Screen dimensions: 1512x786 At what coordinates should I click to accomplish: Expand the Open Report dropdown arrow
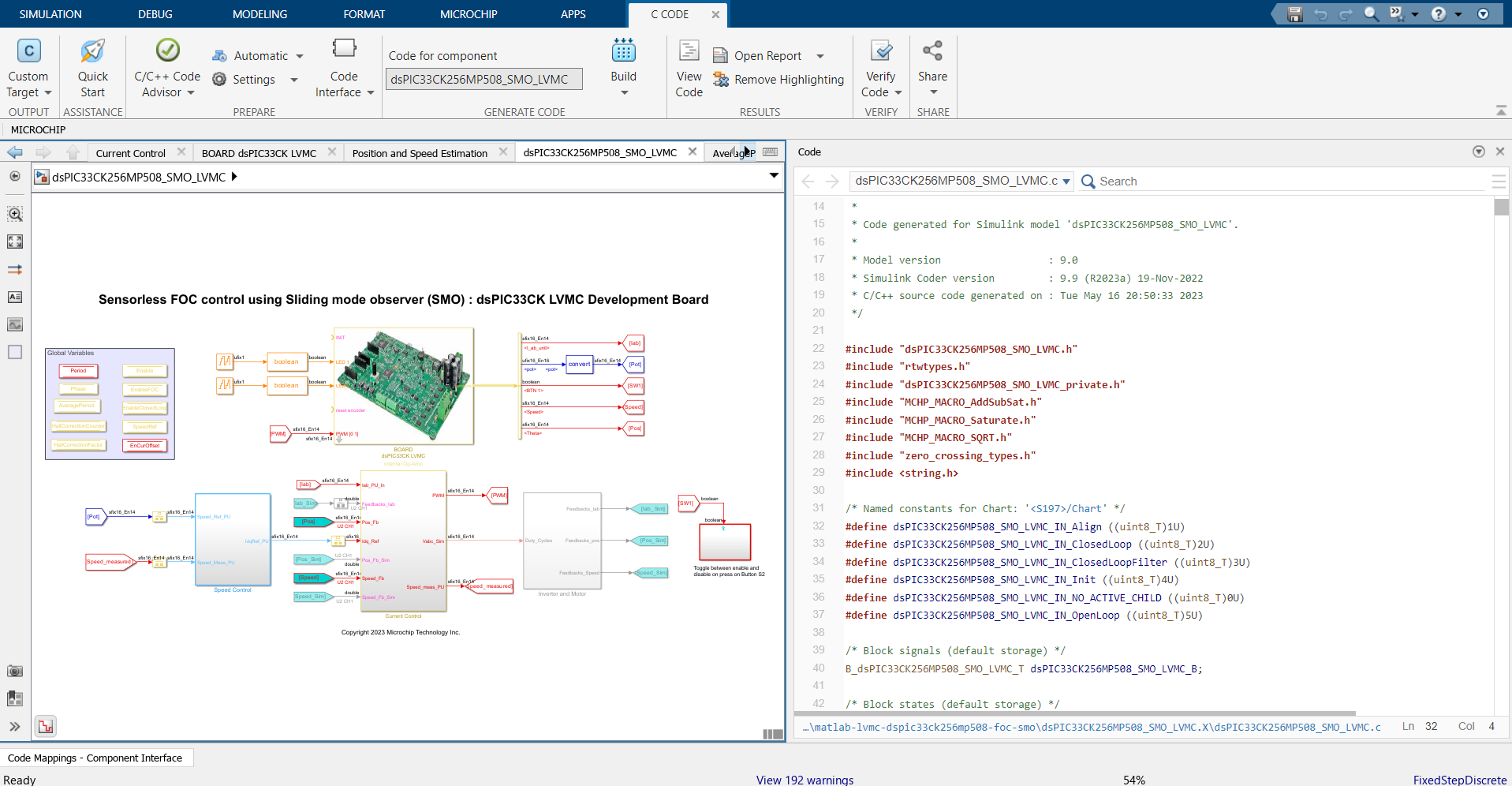pos(820,56)
